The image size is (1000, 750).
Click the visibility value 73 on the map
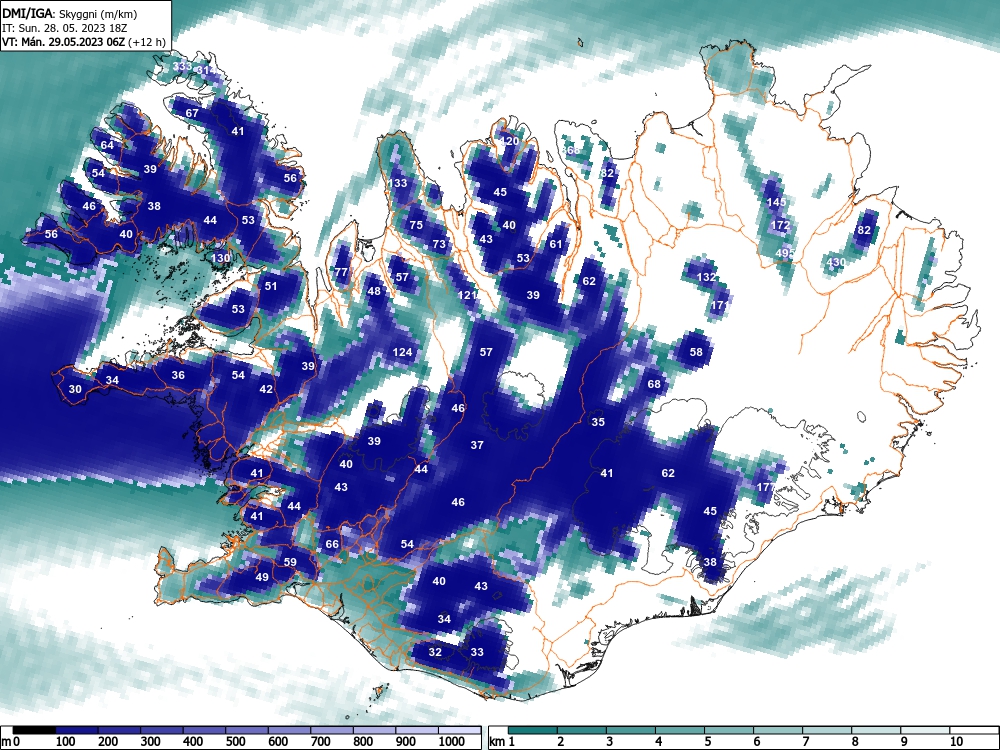tap(439, 244)
